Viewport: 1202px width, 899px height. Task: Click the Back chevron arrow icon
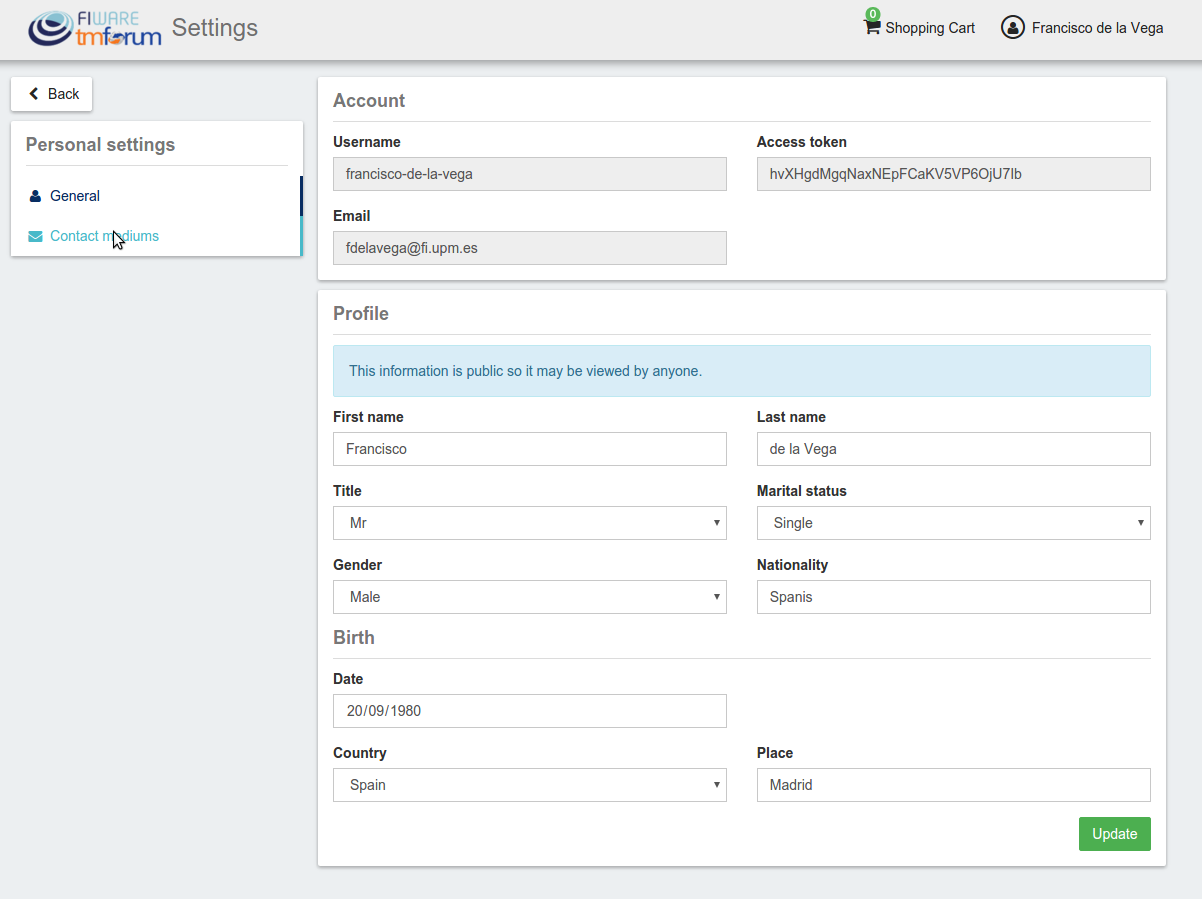coord(34,94)
